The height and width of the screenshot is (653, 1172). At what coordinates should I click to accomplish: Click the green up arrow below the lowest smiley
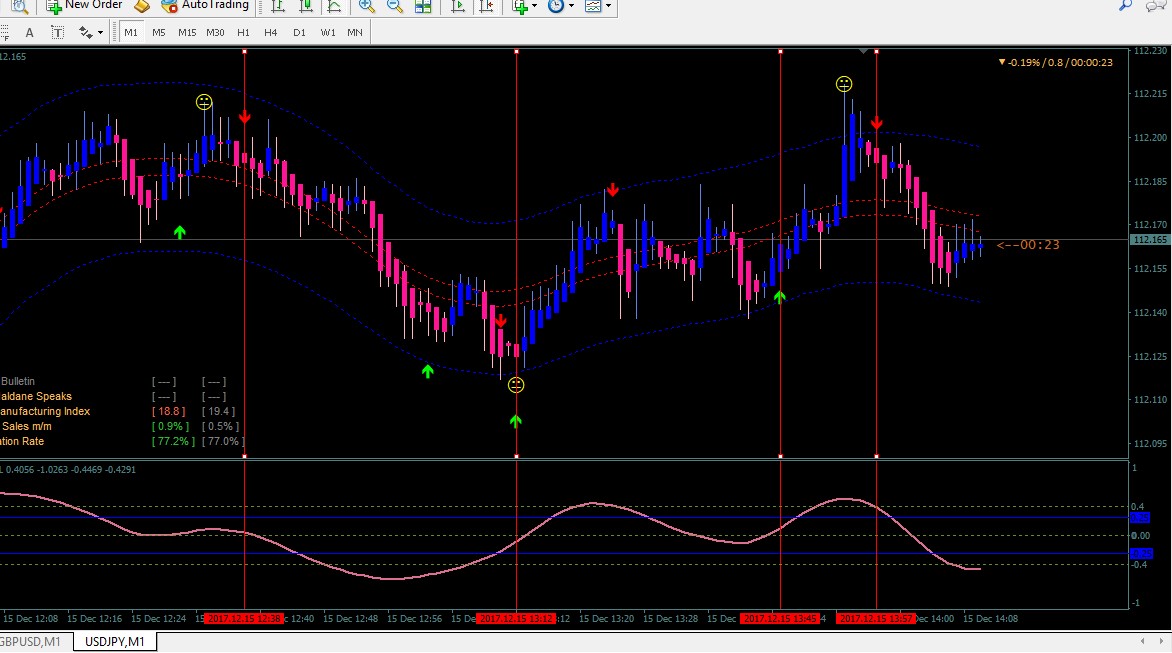[516, 421]
